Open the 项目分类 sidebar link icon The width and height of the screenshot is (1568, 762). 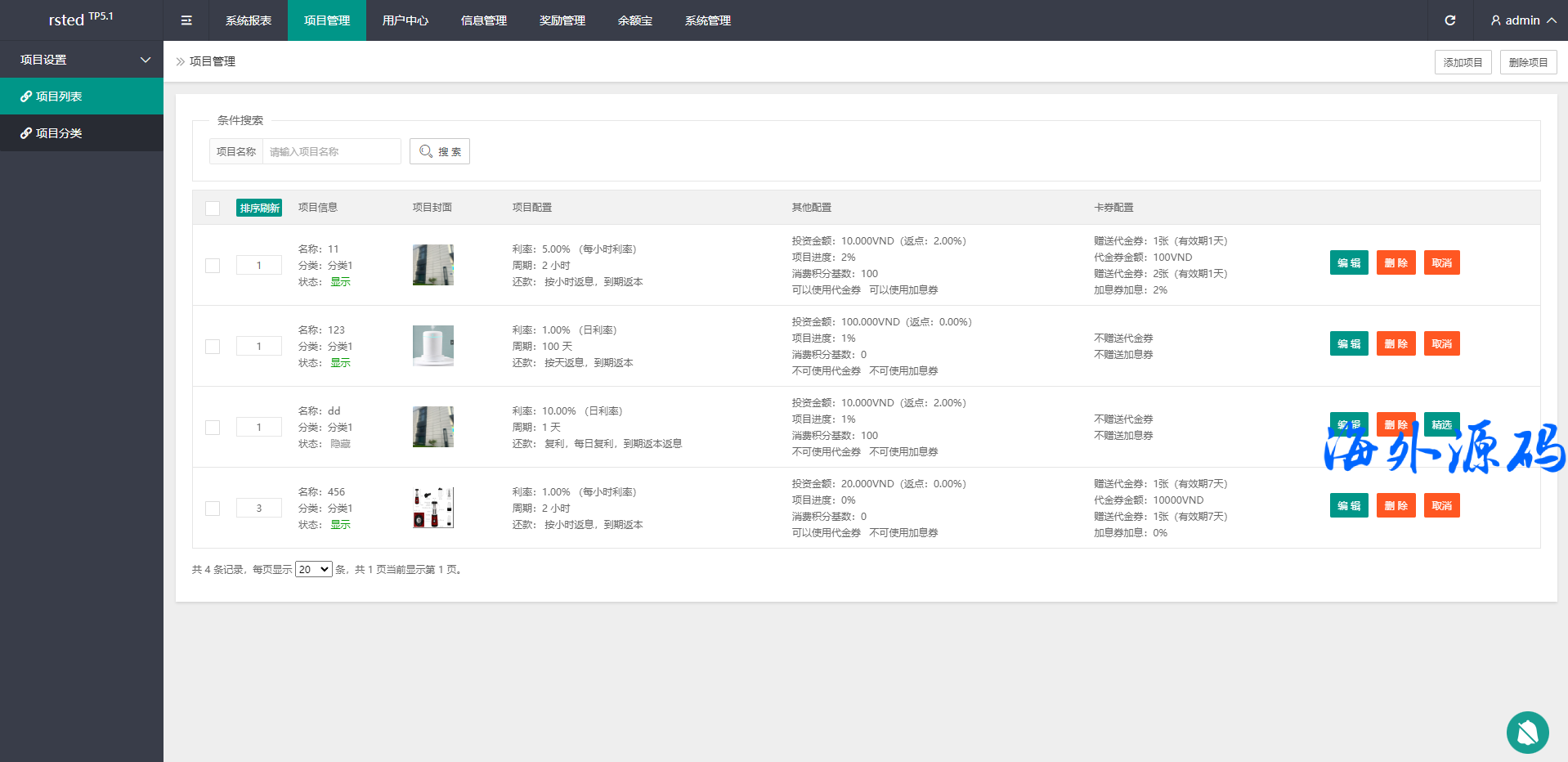pos(26,133)
